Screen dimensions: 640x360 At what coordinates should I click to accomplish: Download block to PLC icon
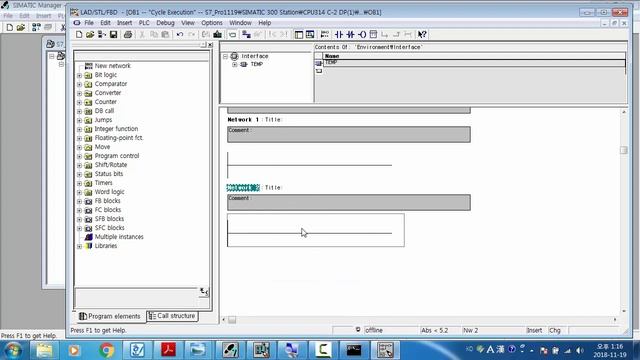pos(218,35)
